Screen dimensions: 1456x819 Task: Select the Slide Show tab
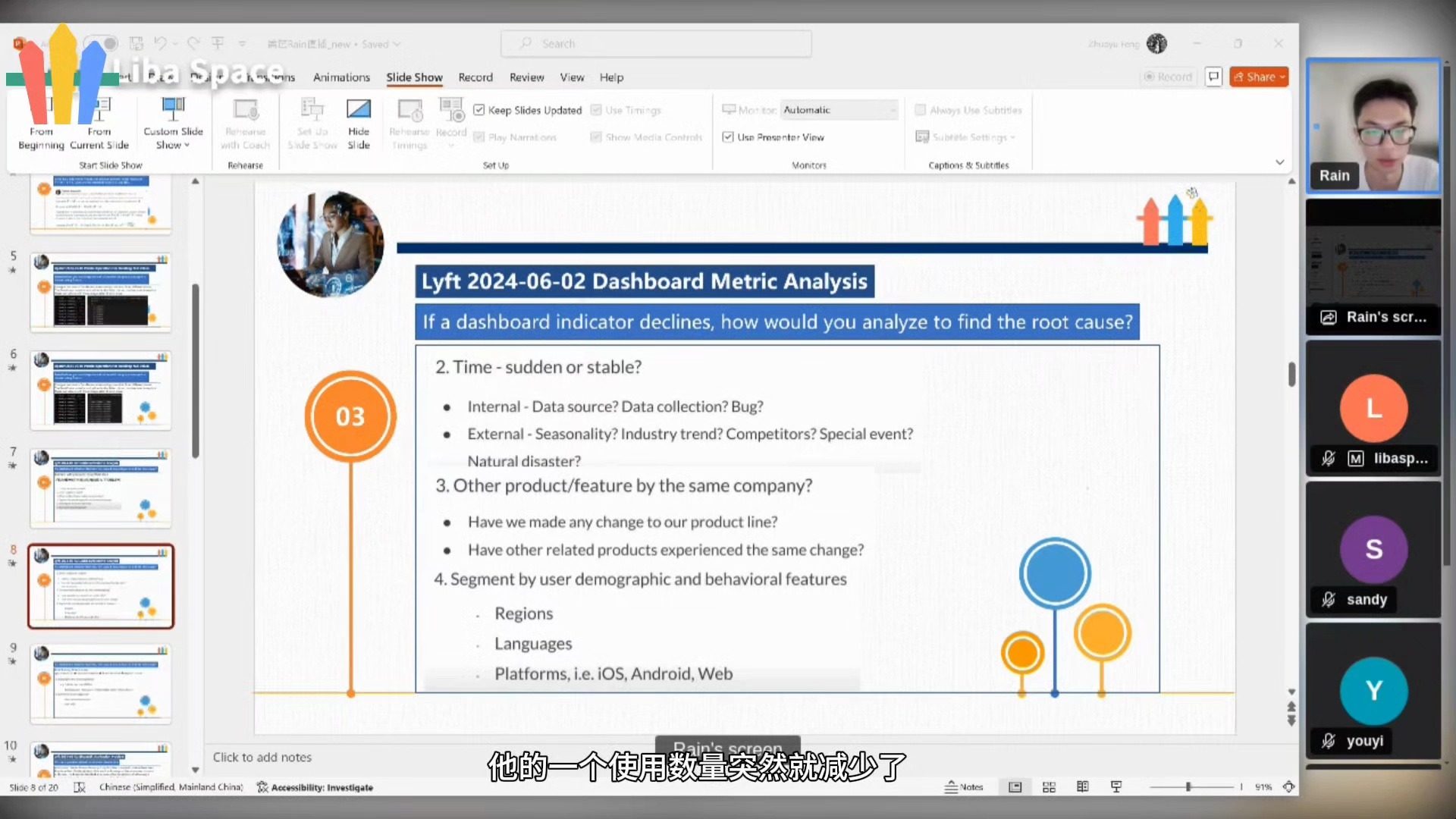pyautogui.click(x=414, y=77)
